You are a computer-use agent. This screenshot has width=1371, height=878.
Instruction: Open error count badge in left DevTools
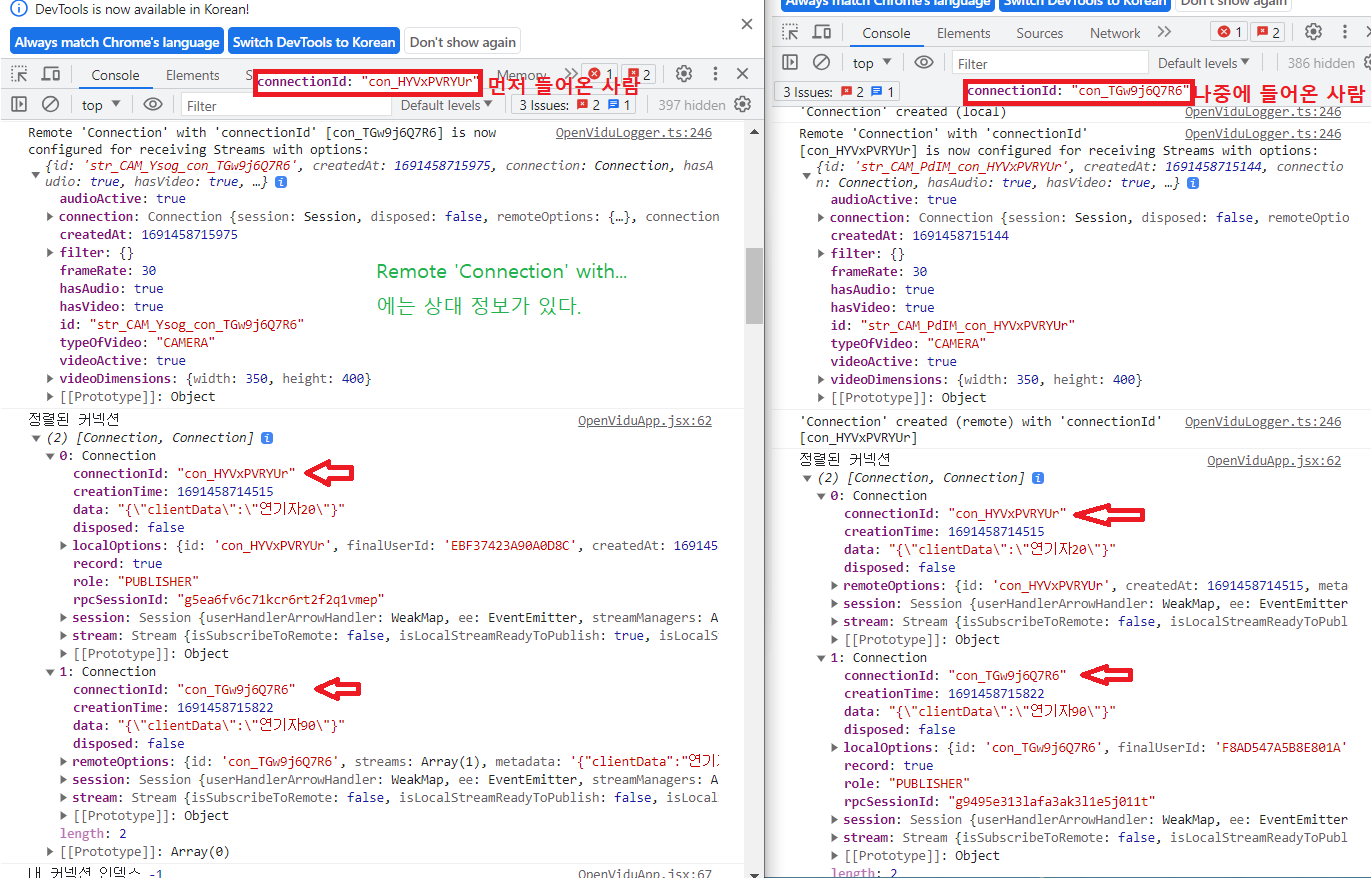coord(600,74)
